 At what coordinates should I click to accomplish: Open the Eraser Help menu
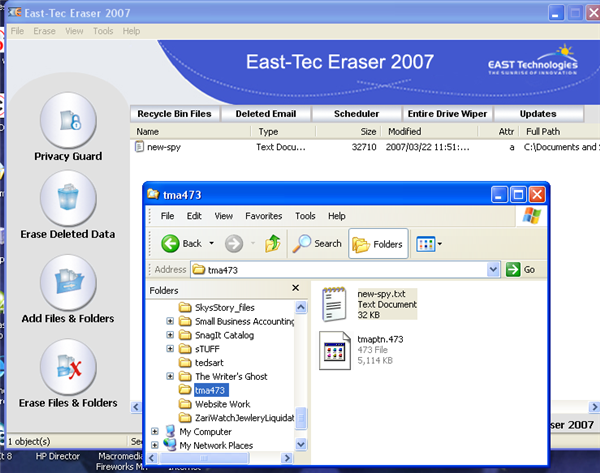[x=131, y=31]
